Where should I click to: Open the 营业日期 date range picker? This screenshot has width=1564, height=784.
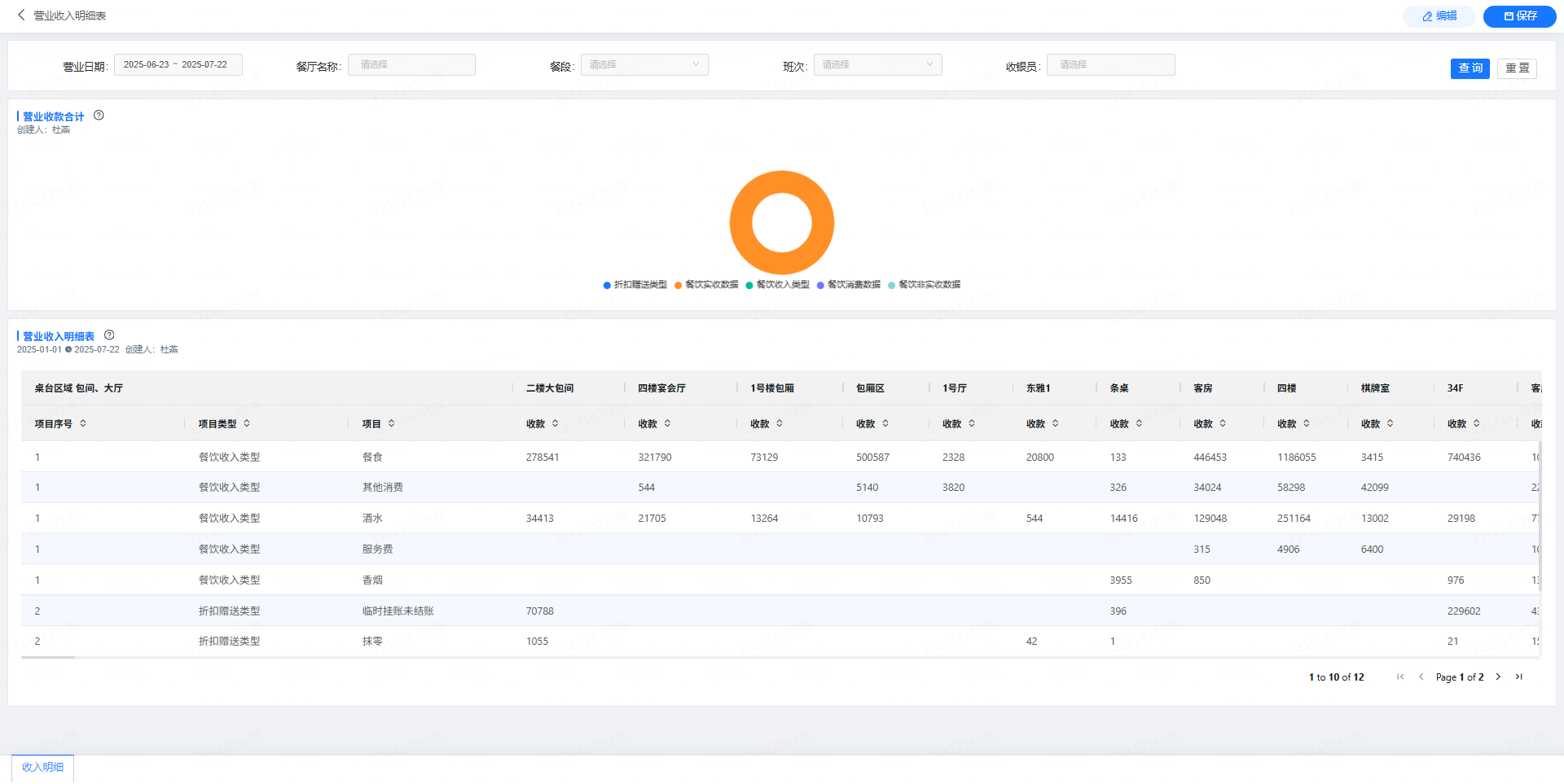(x=178, y=65)
